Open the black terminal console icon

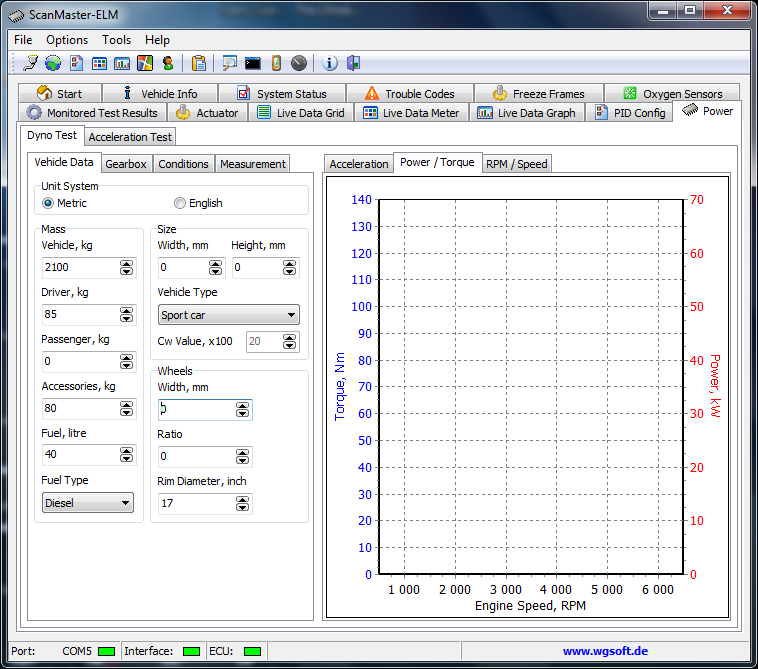point(253,63)
